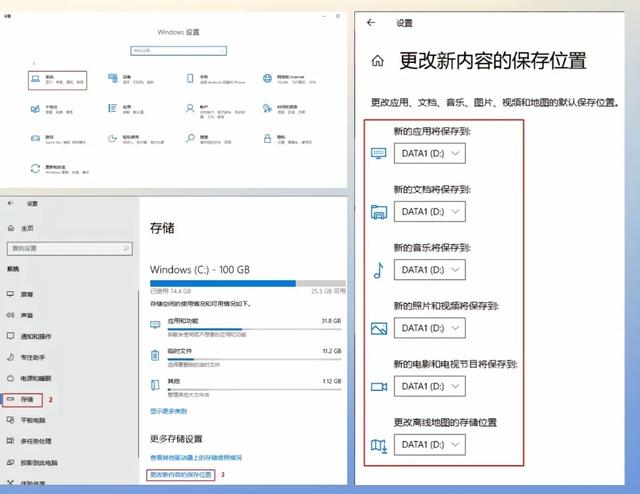Open the 轻松使用 (Ease of Access) tile
Viewport: 640px width, 494px height.
point(136,140)
